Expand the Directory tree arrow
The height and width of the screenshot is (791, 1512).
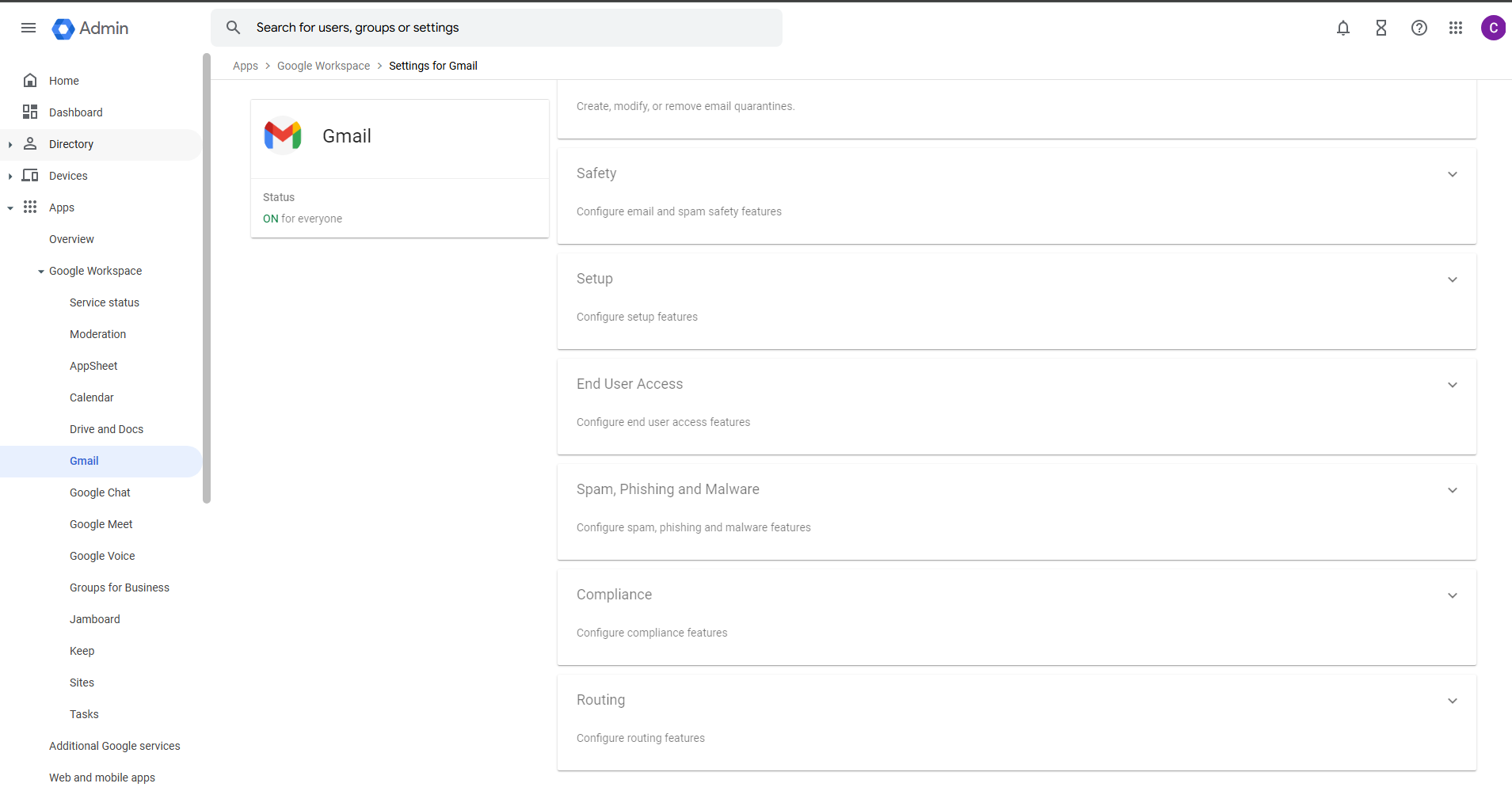[x=10, y=144]
